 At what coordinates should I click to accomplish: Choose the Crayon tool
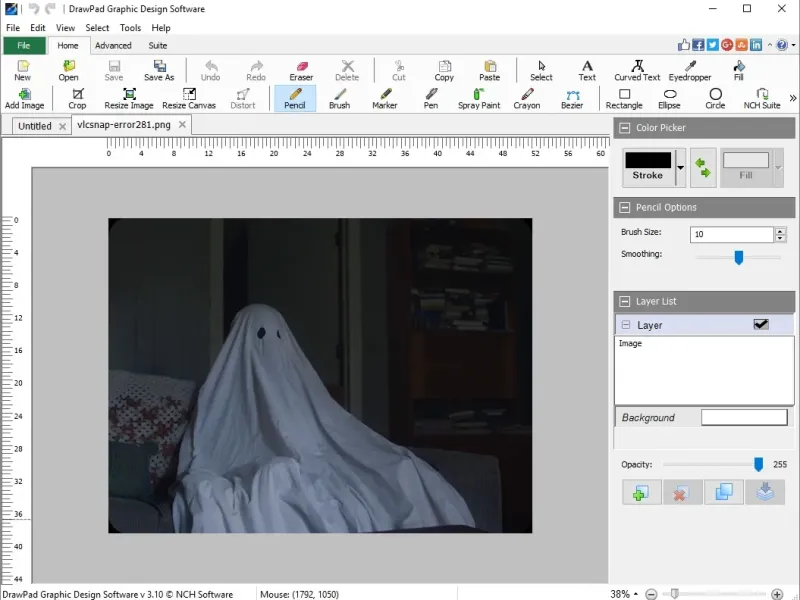point(527,98)
